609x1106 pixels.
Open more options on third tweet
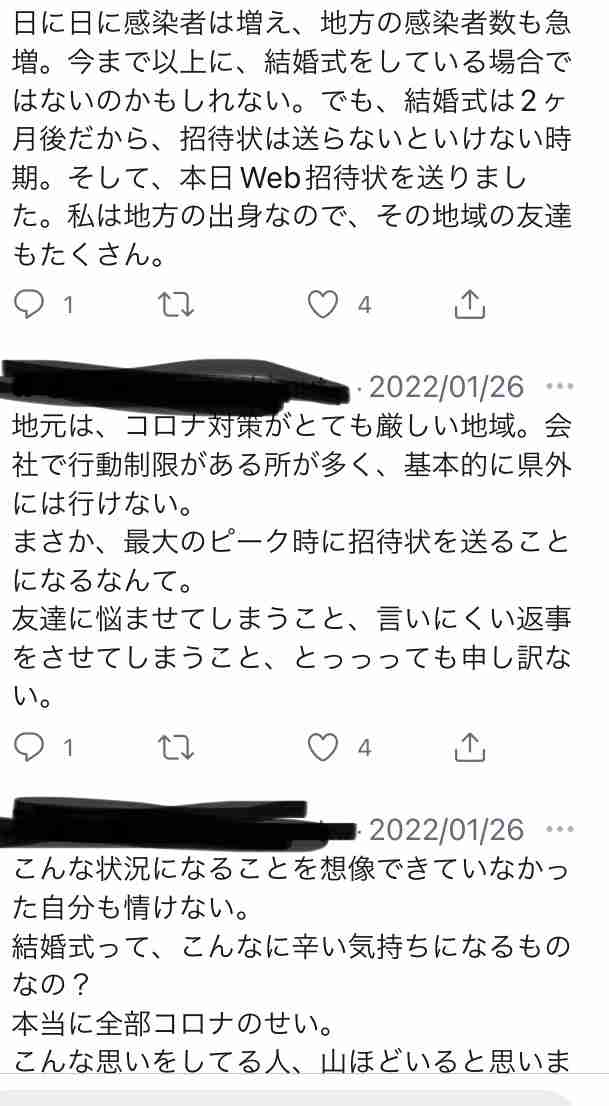[561, 829]
